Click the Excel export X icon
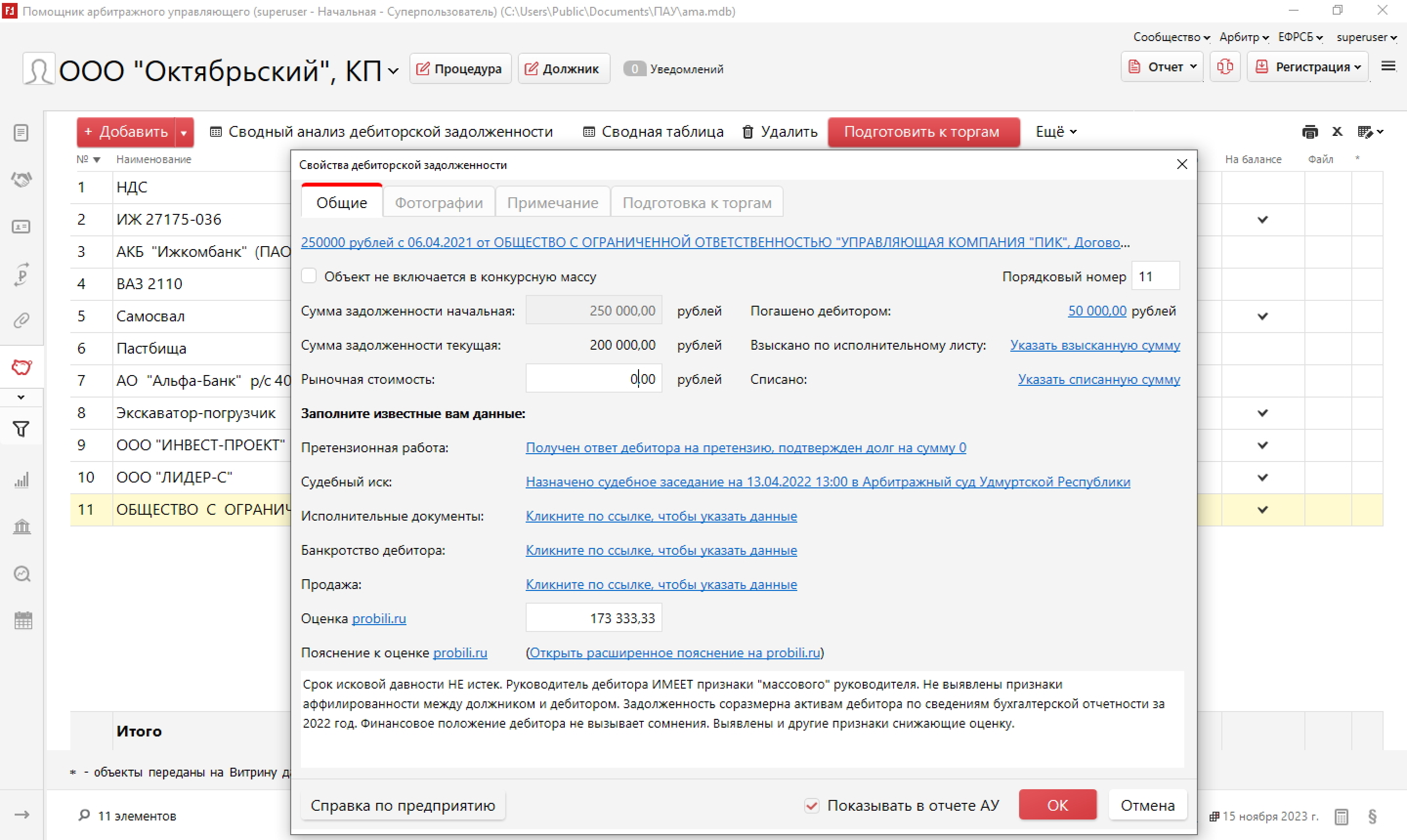 pyautogui.click(x=1337, y=131)
